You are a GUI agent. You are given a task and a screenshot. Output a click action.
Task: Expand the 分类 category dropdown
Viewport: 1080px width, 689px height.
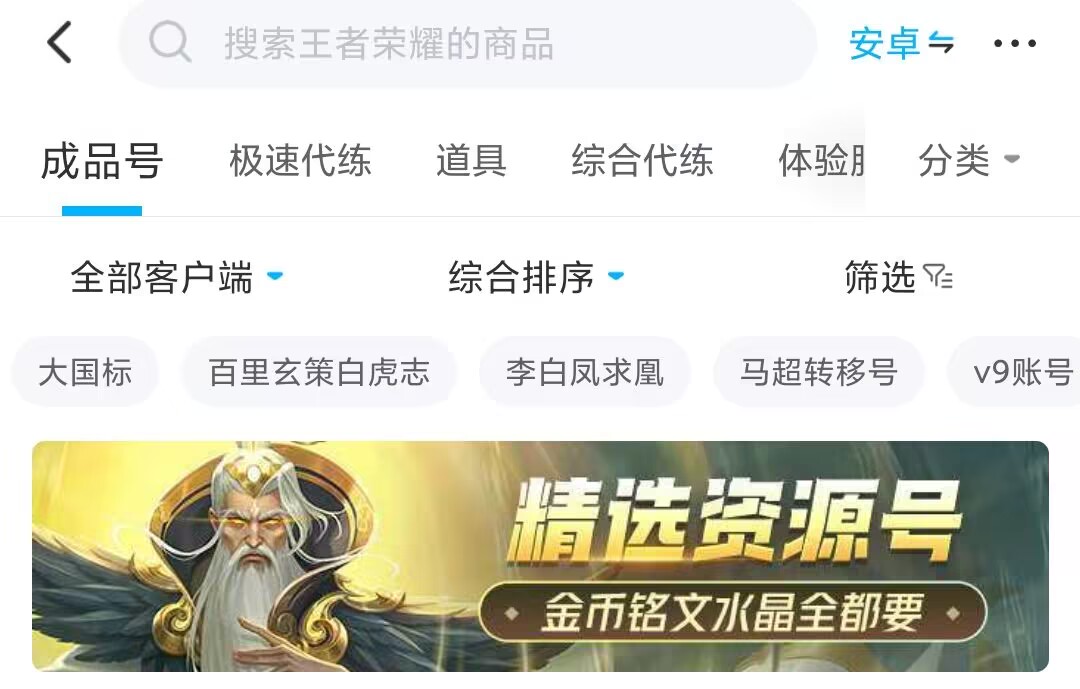(968, 161)
